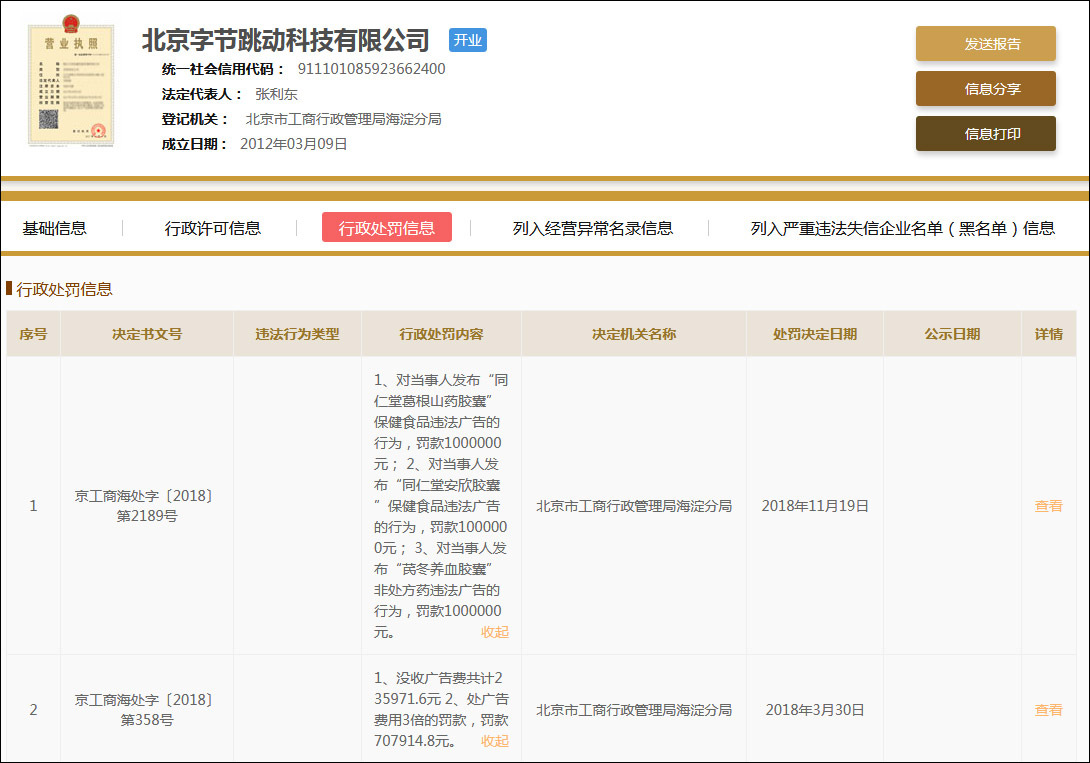
Task: Click the 决定书文号 column header
Action: pos(146,333)
